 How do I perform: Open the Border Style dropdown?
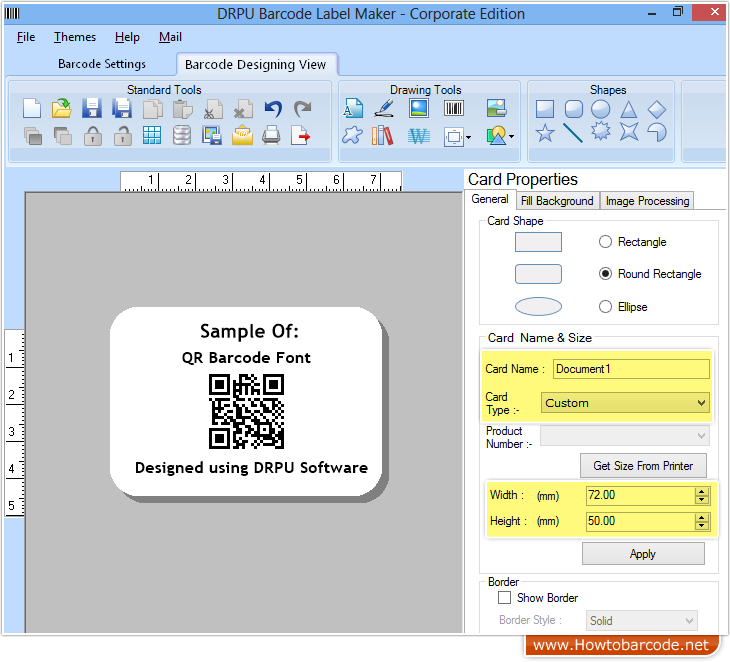(642, 621)
